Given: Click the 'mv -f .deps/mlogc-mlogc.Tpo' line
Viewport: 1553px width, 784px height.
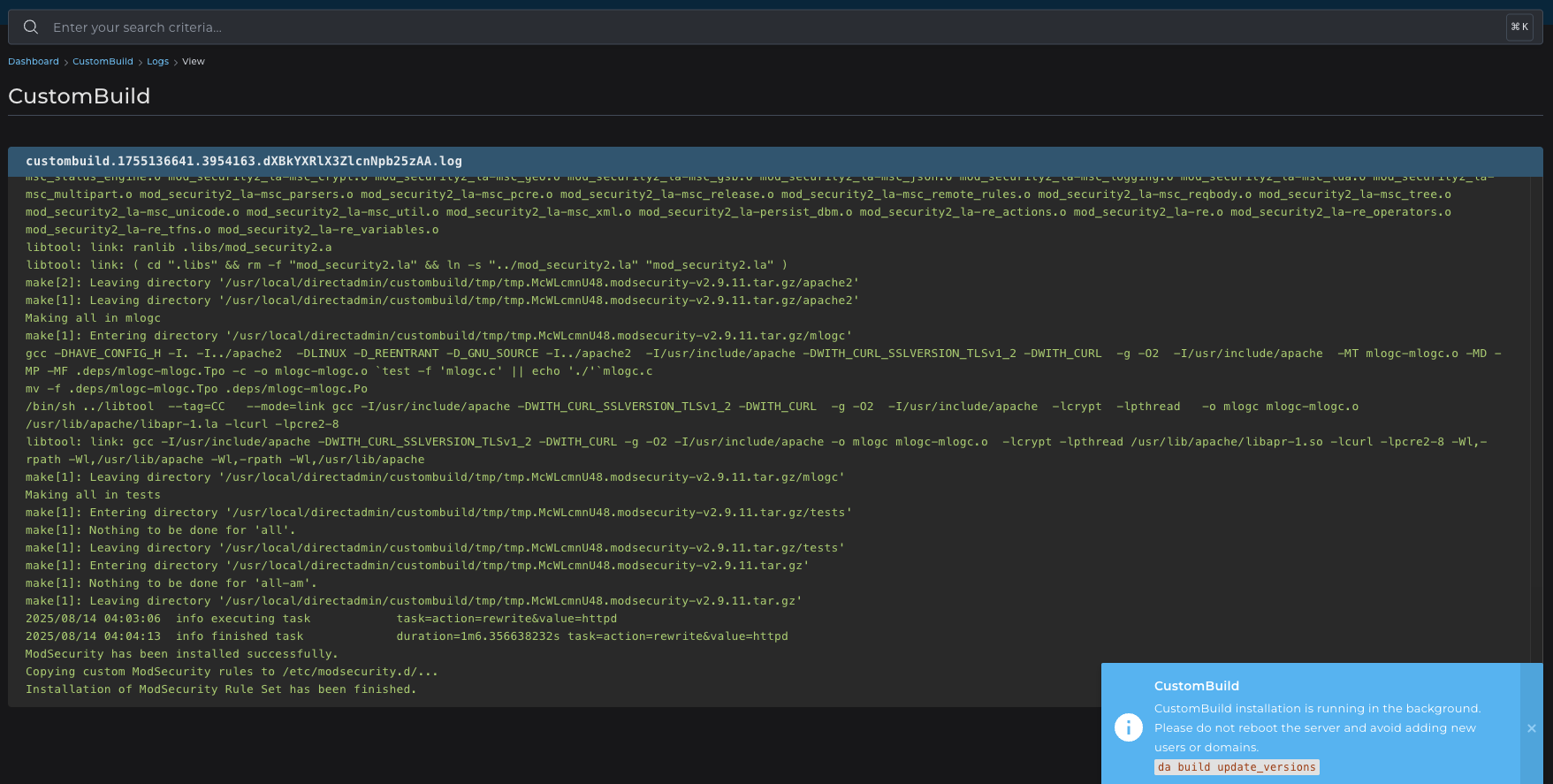Looking at the screenshot, I should tap(196, 389).
